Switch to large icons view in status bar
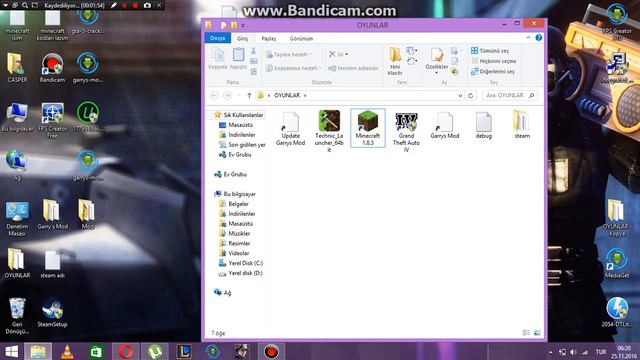The width and height of the screenshot is (640, 360). (x=537, y=333)
